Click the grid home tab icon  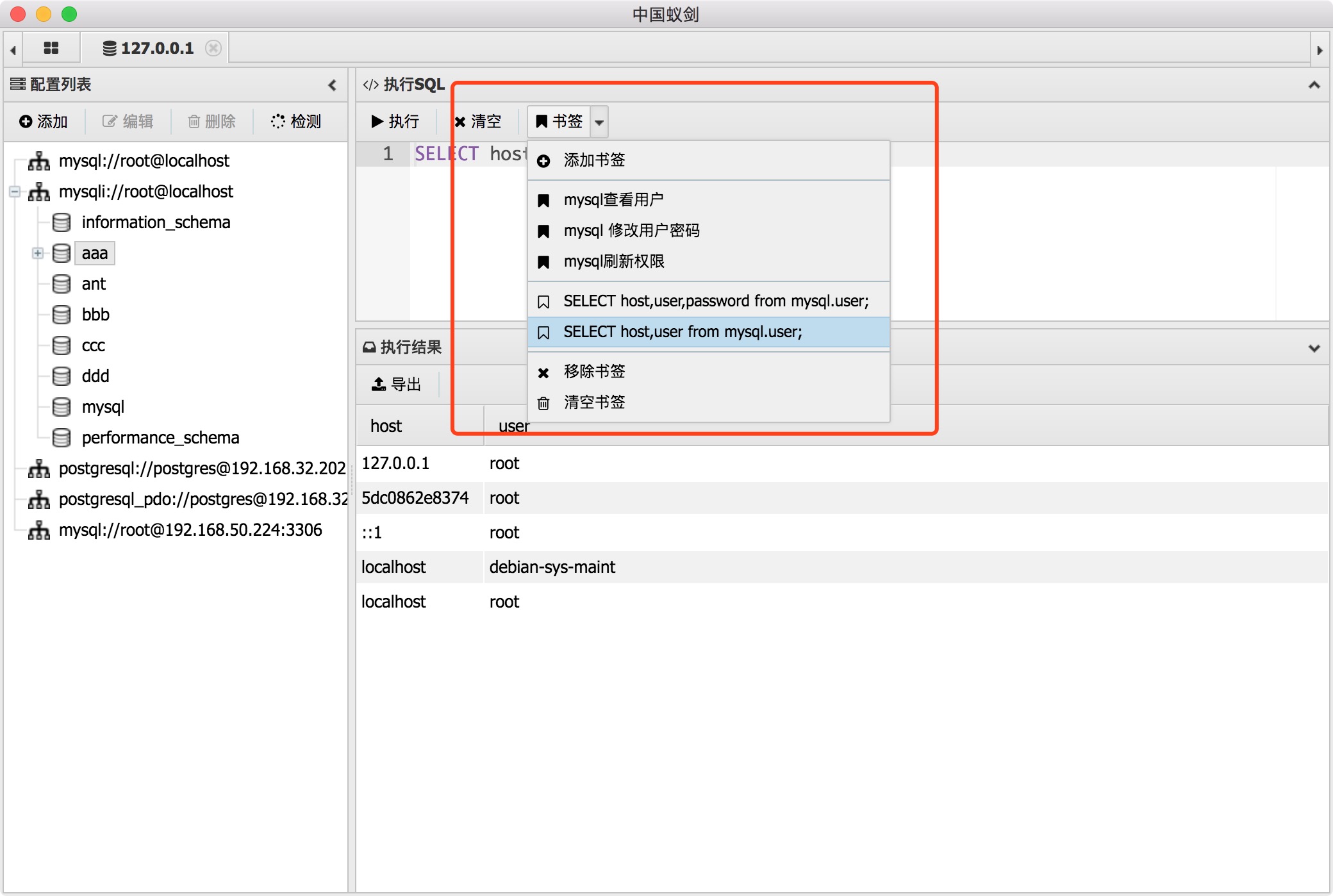(x=51, y=48)
